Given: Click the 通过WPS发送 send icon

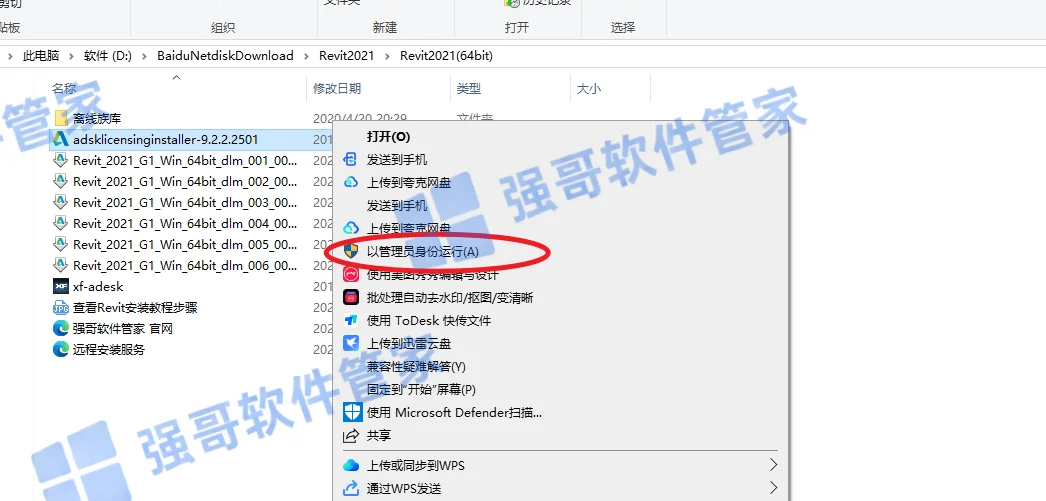Looking at the screenshot, I should [x=351, y=488].
